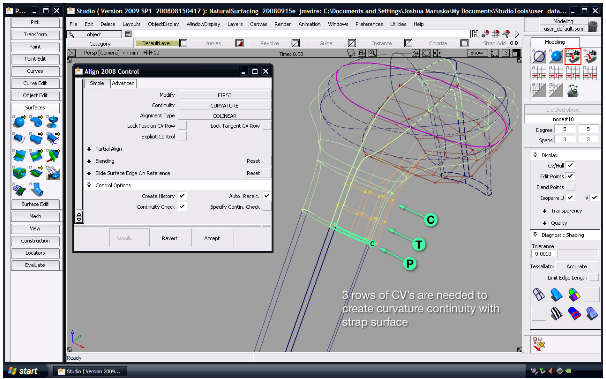Viewport: 606px width, 379px height.
Task: Click the right-pointing arrow on the prompt line
Action: tap(517, 34)
